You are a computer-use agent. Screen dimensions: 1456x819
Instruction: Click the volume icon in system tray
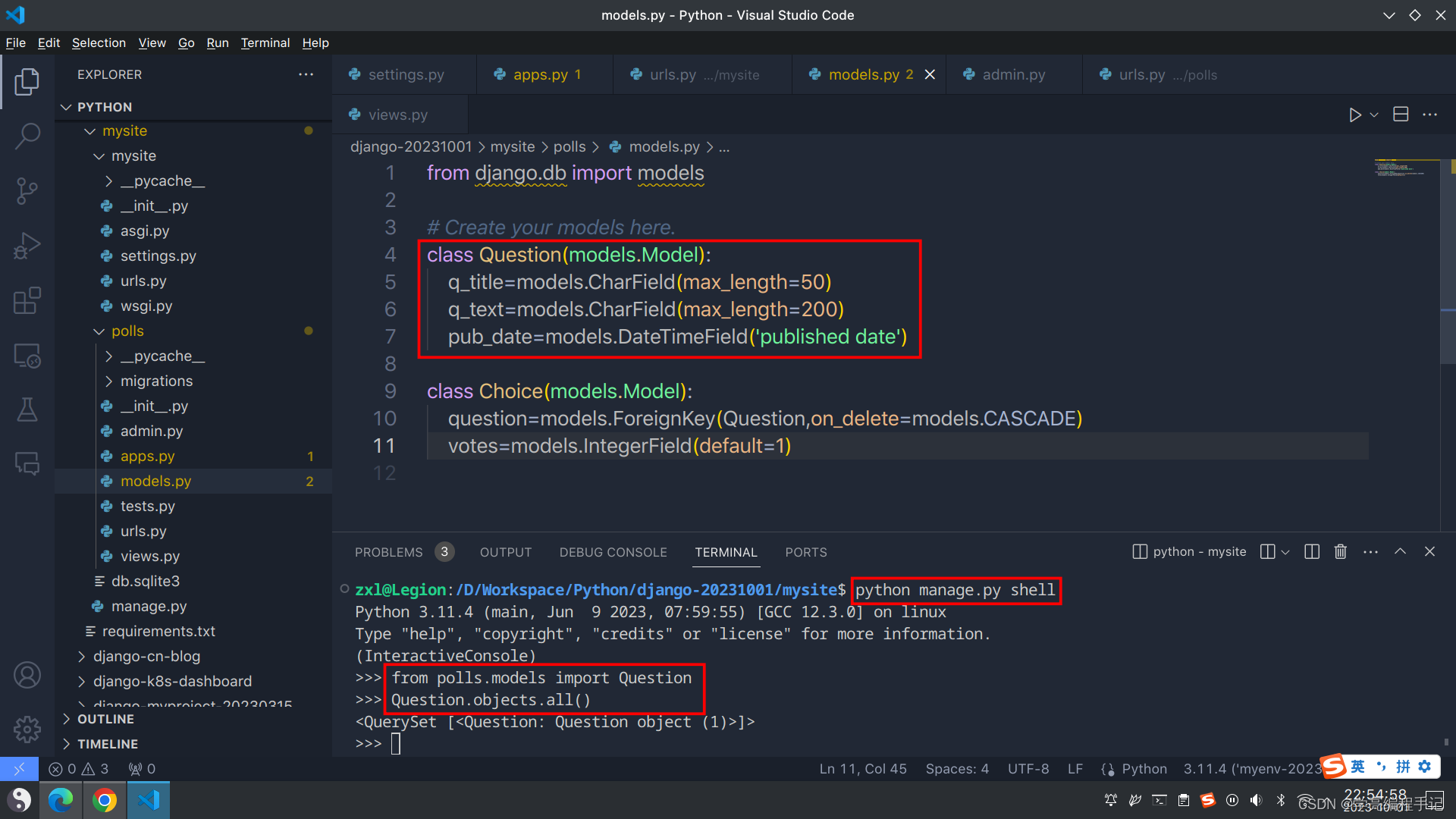tap(1256, 800)
